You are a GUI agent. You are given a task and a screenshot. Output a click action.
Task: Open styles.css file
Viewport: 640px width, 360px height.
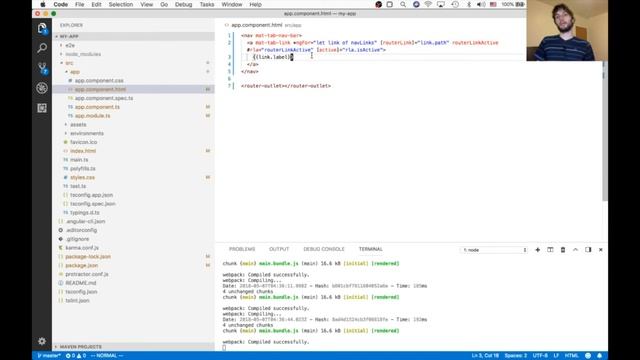point(82,178)
